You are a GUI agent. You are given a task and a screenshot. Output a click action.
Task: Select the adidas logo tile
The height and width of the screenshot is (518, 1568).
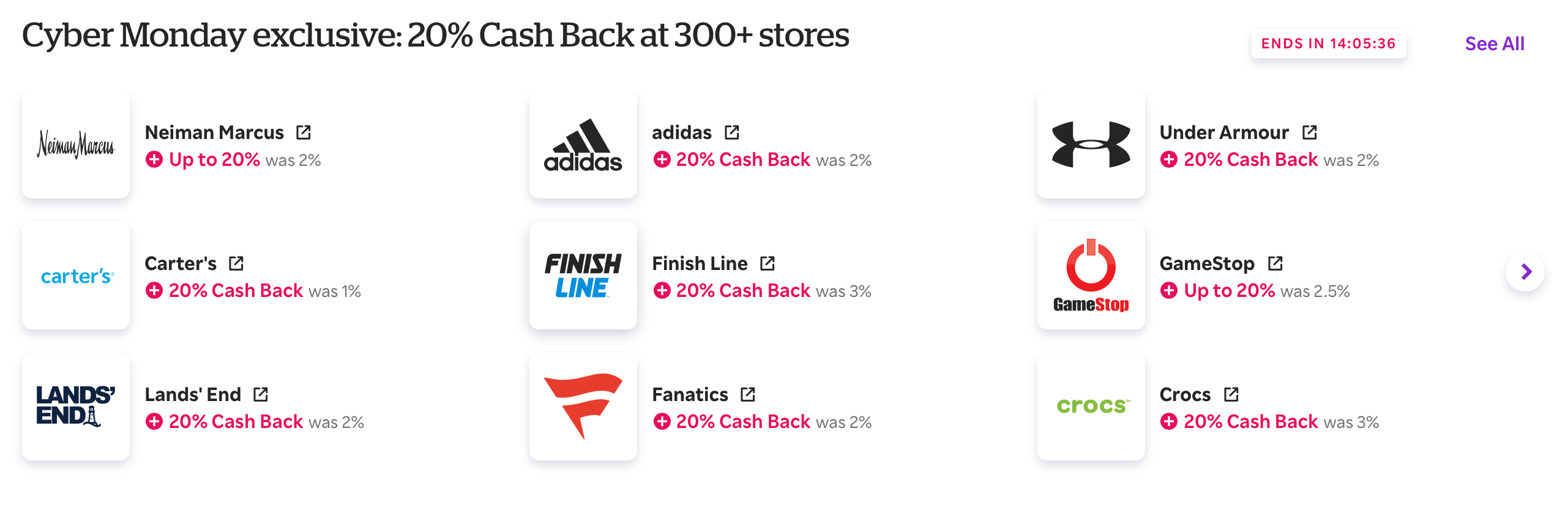[x=583, y=145]
